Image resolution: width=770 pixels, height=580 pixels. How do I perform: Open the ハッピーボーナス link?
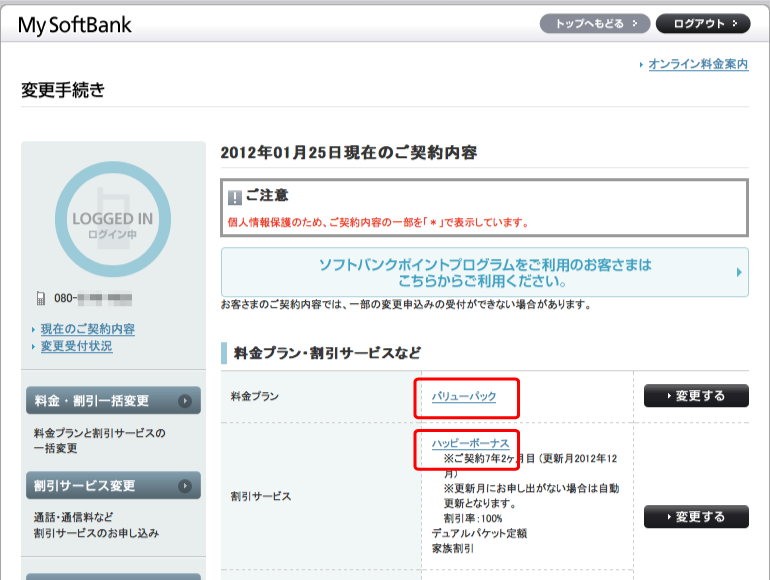click(470, 443)
